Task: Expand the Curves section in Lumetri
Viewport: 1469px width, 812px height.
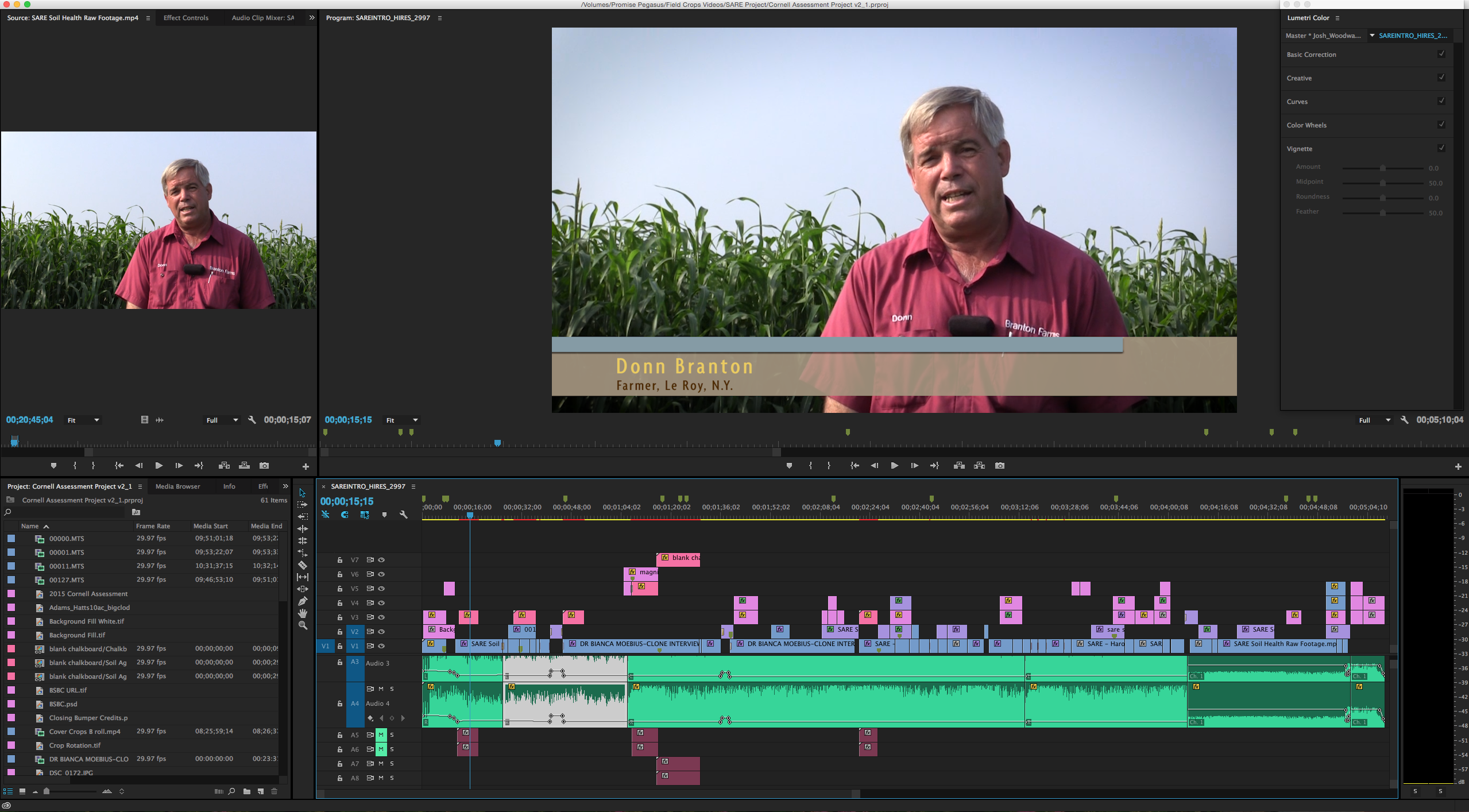Action: click(x=1297, y=102)
